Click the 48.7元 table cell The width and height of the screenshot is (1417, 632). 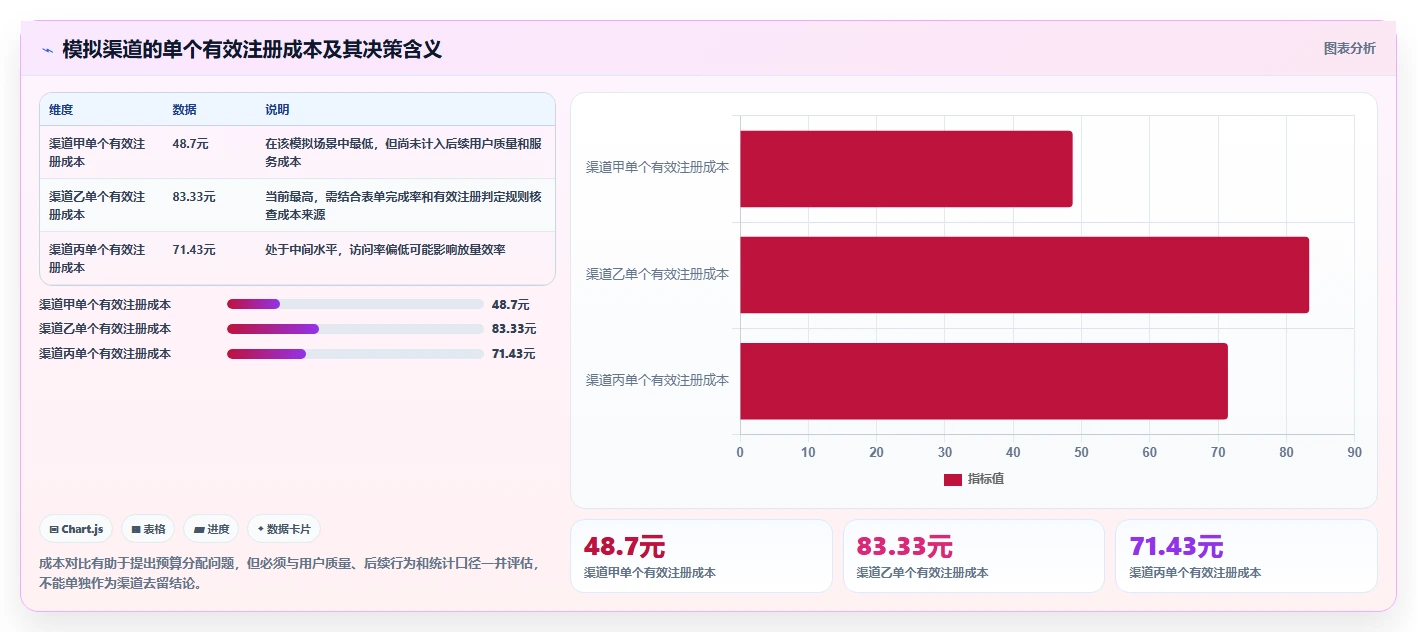[190, 144]
